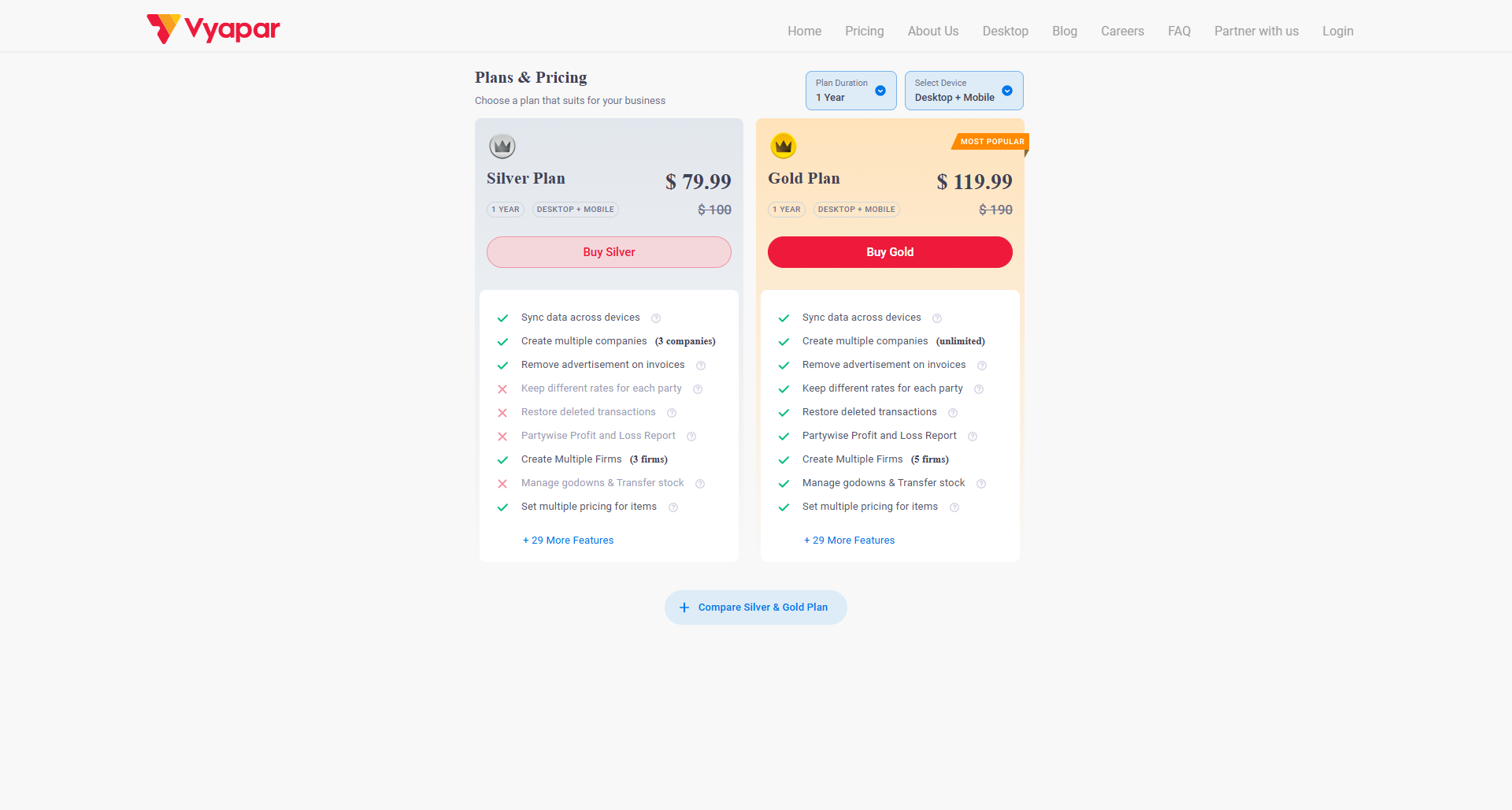This screenshot has width=1512, height=810.
Task: Click help icon beside Silver Remove advertisement
Action: click(701, 366)
